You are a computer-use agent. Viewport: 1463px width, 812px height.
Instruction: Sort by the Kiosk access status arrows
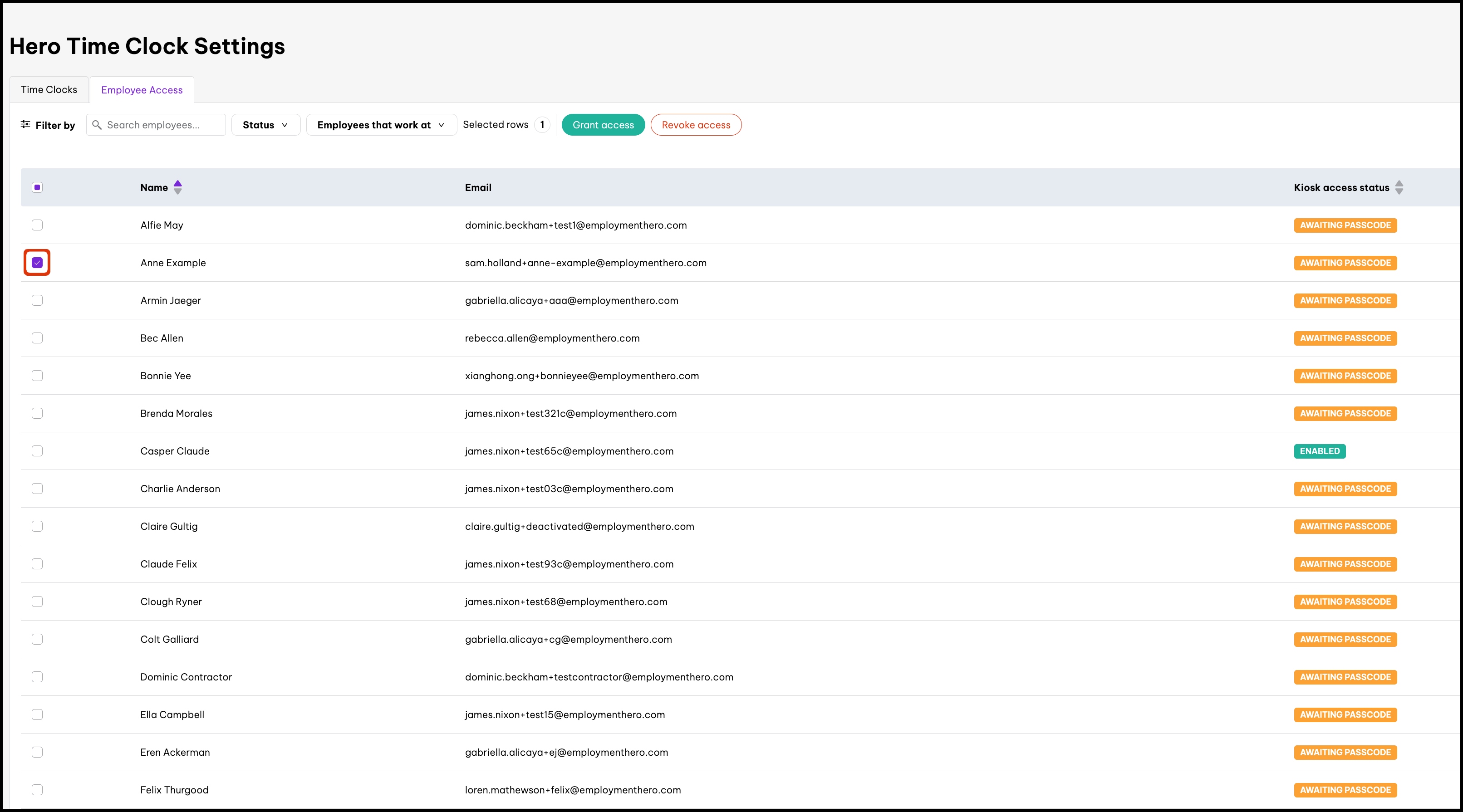[x=1399, y=187]
